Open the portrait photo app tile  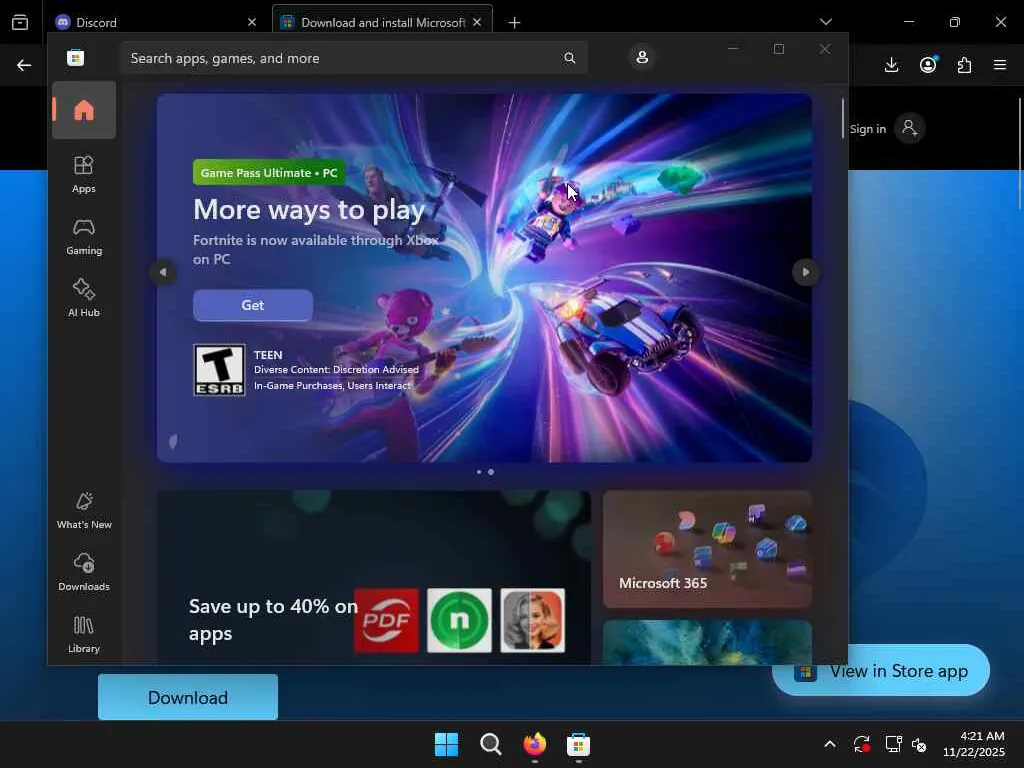[533, 620]
